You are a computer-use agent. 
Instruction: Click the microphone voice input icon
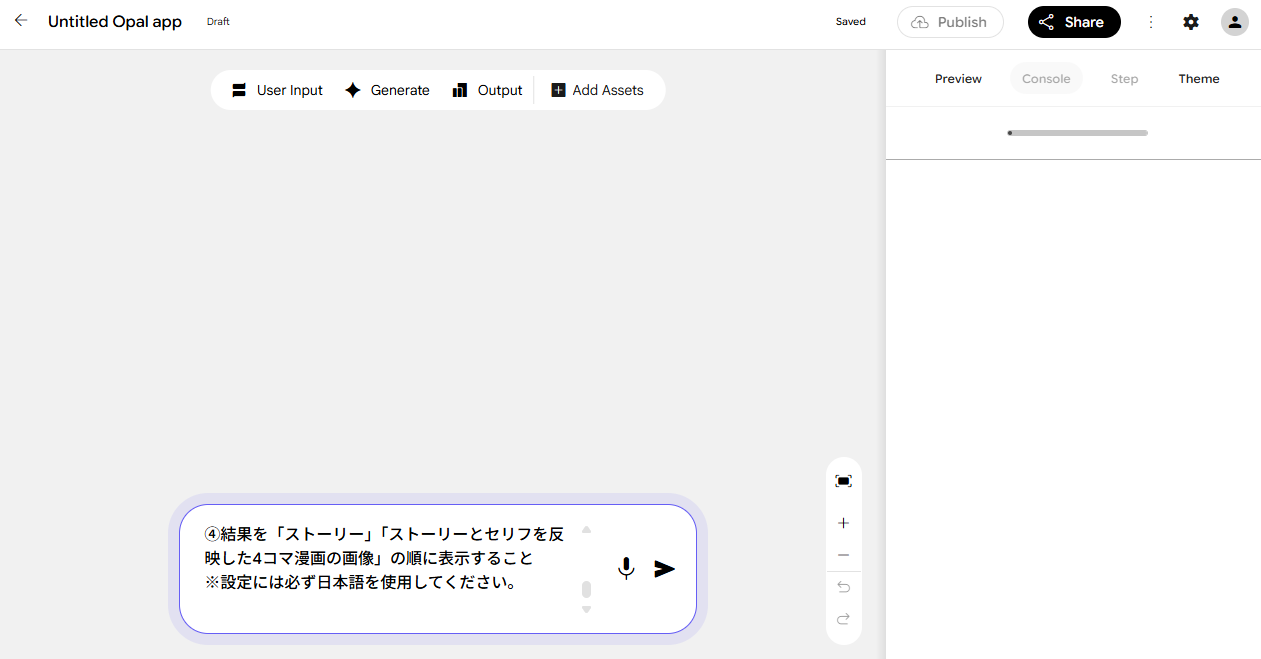coord(626,569)
